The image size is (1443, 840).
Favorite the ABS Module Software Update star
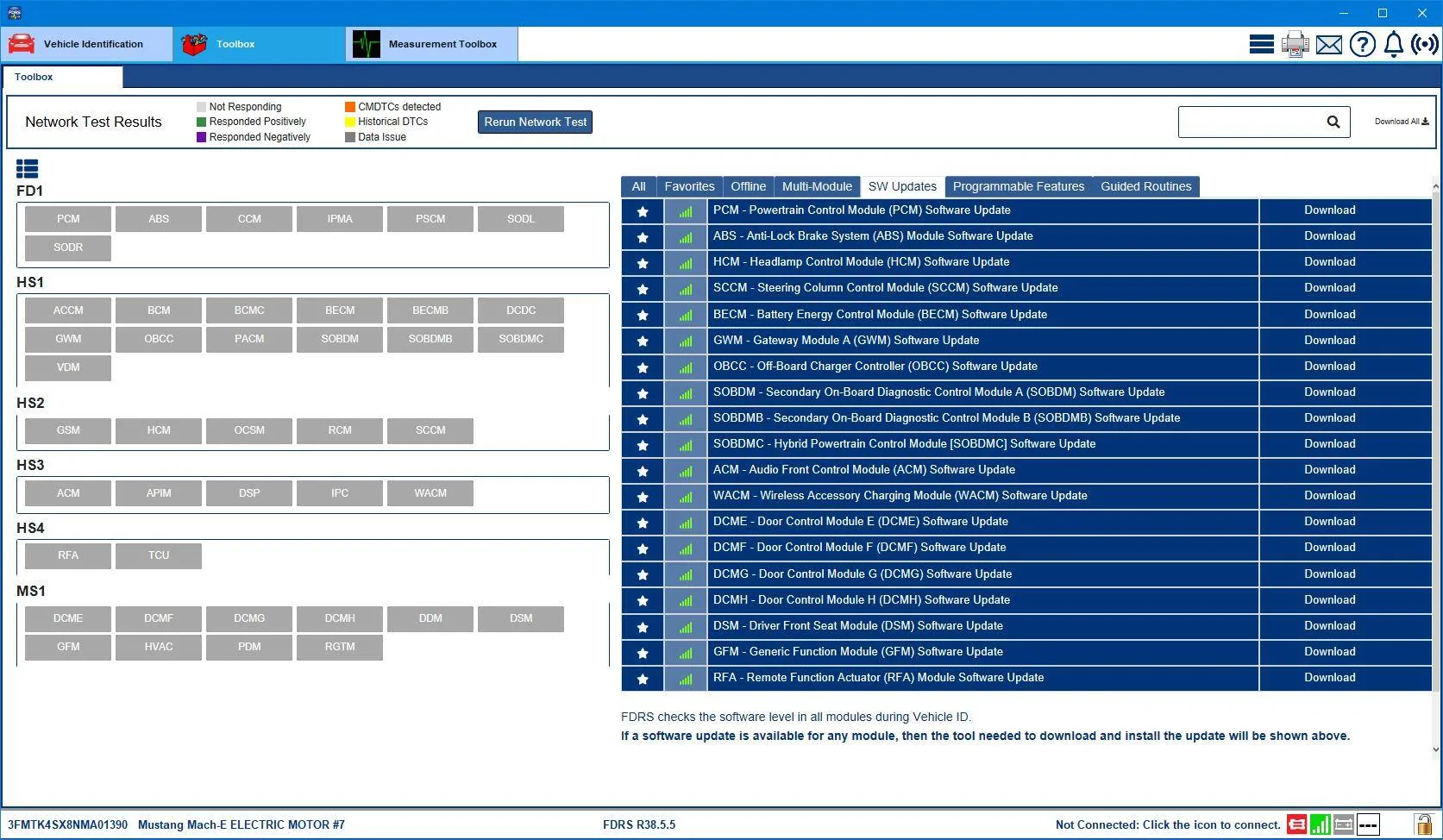pos(643,237)
